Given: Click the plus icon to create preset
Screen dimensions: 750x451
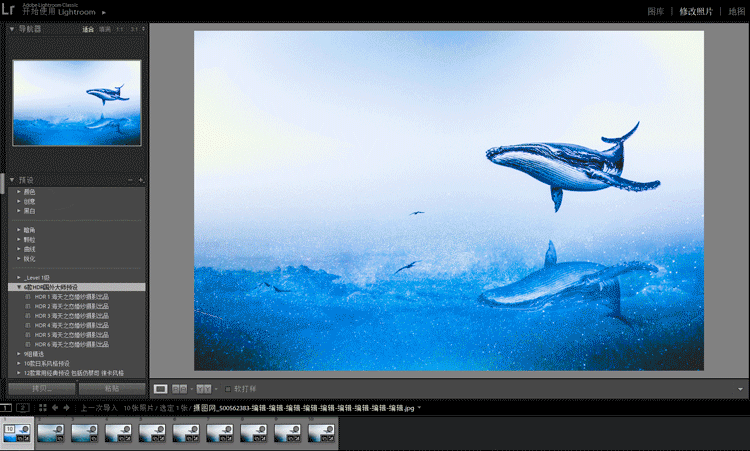Looking at the screenshot, I should point(141,180).
